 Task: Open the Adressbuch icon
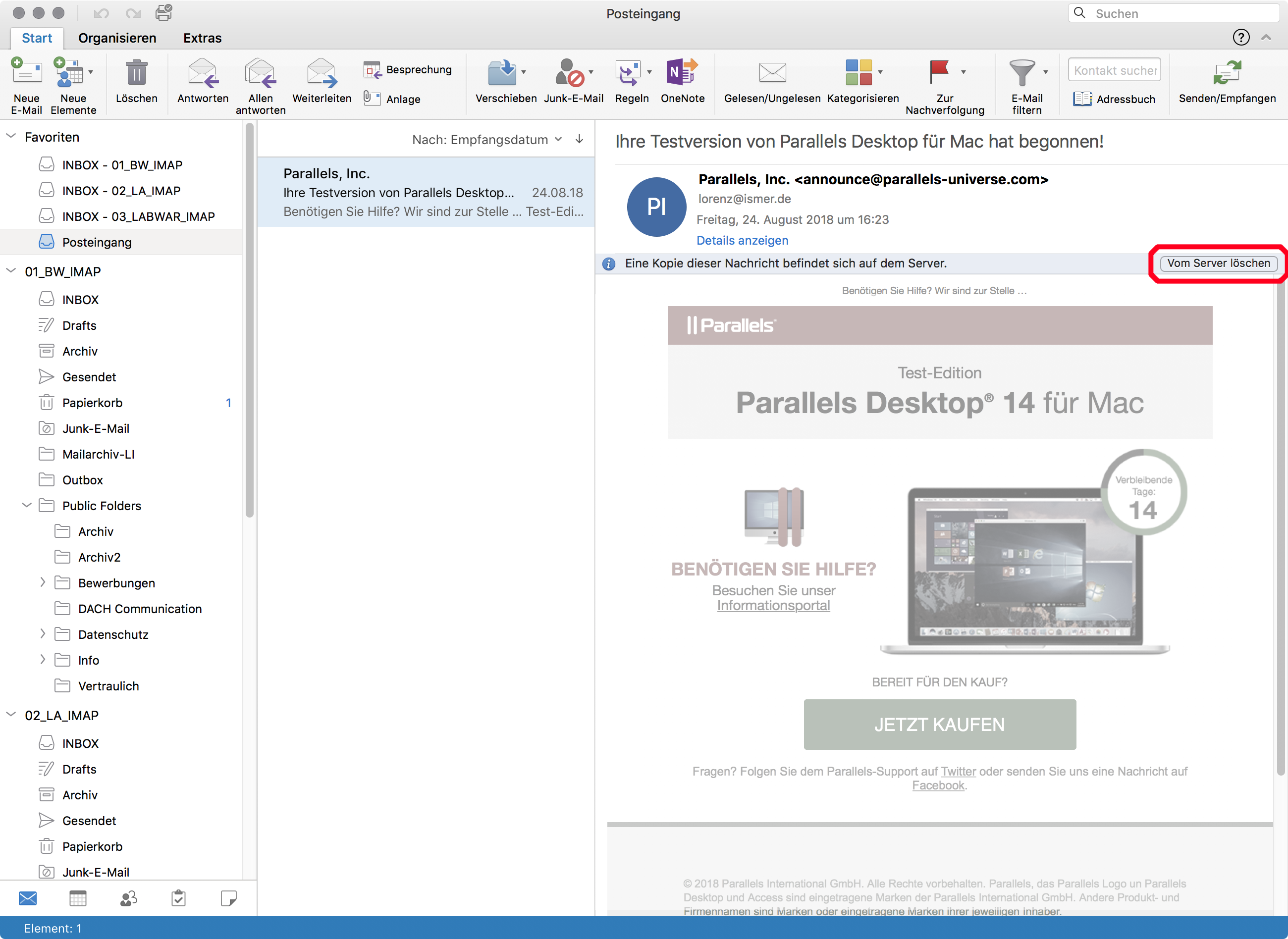(x=1082, y=99)
